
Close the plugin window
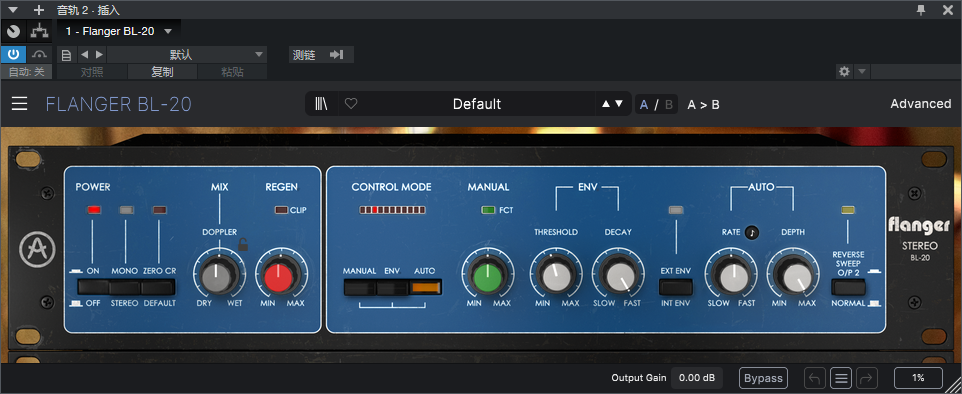click(948, 9)
